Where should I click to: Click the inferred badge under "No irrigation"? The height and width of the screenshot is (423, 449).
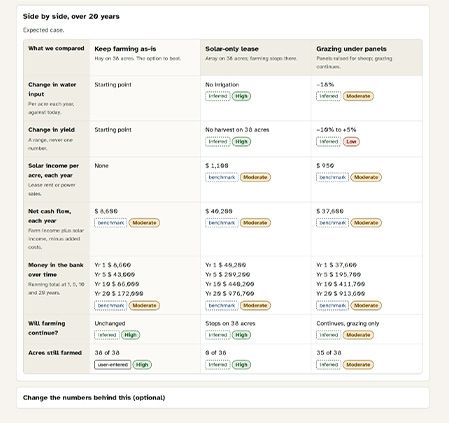tap(218, 96)
